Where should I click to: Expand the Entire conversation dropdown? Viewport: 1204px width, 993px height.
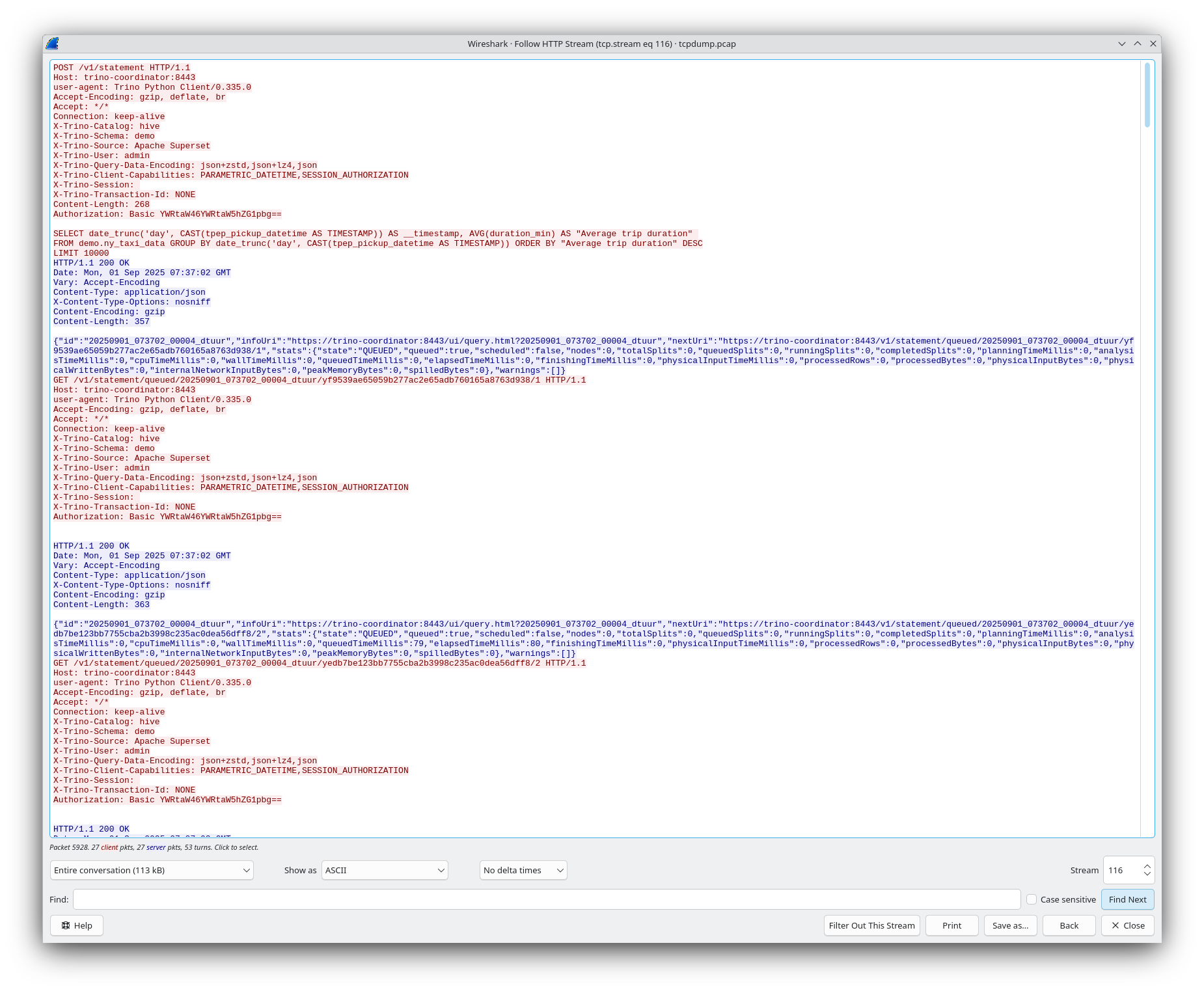[152, 870]
